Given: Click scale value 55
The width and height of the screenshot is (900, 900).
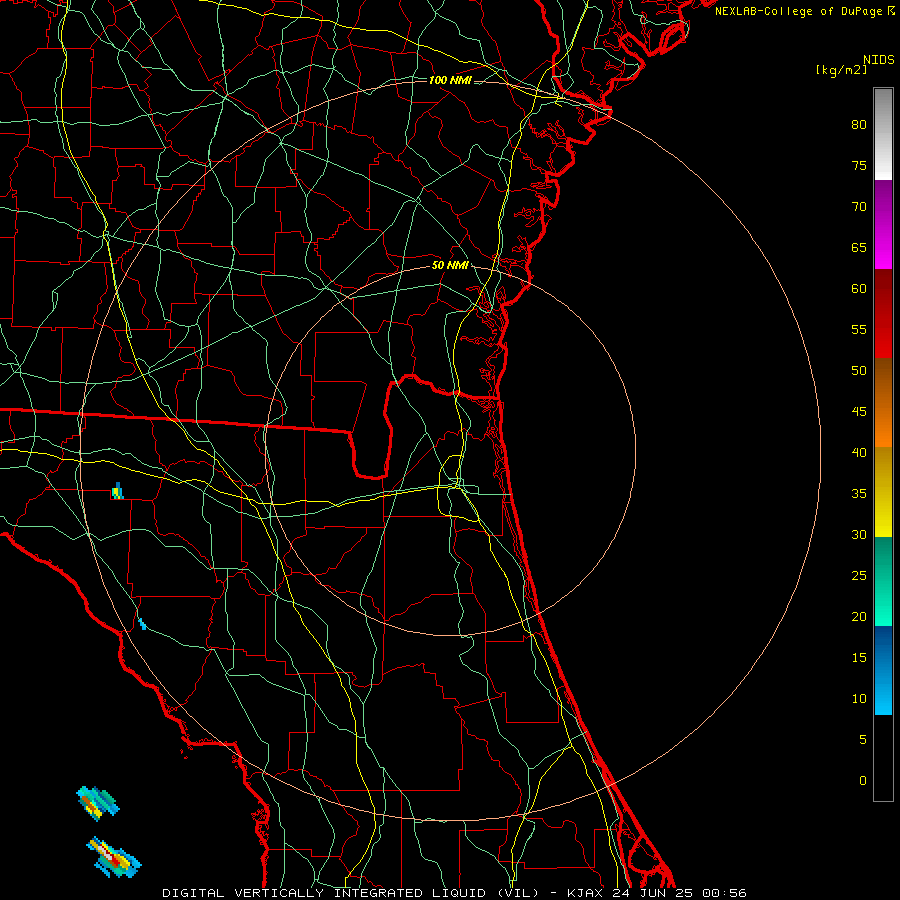Looking at the screenshot, I should point(859,329).
